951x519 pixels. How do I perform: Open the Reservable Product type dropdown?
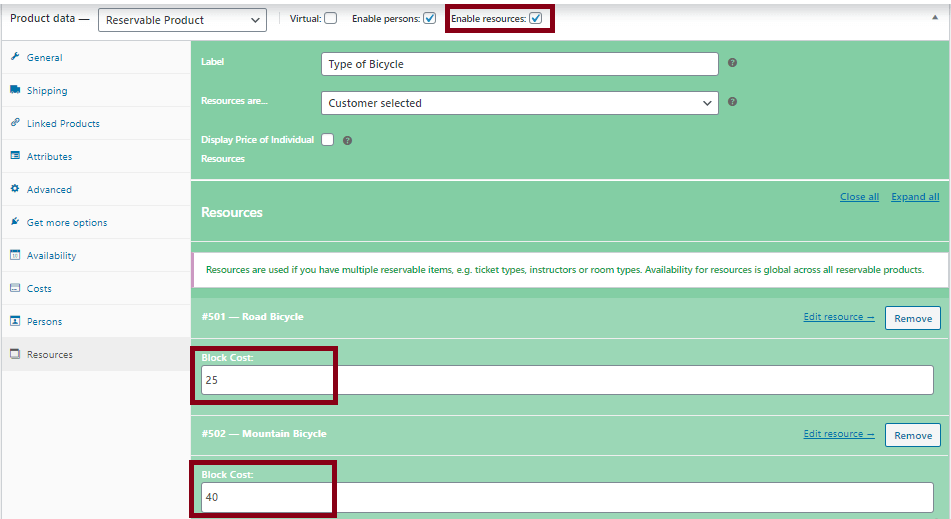tap(182, 20)
